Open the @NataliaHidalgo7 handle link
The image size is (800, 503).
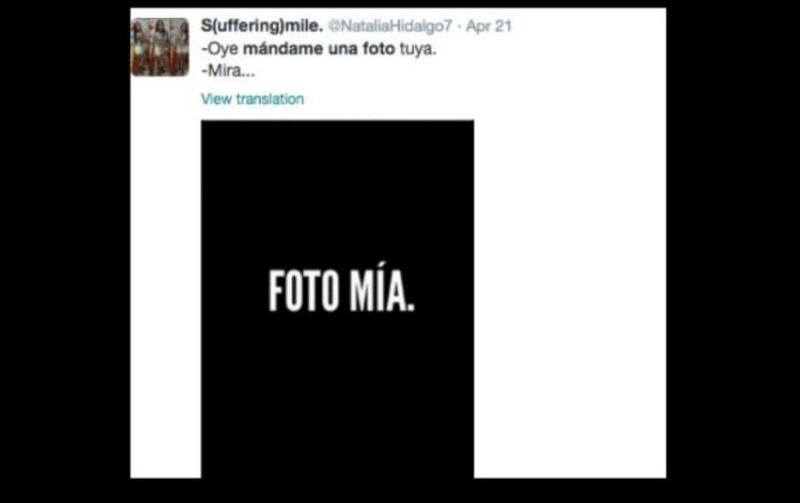click(390, 26)
